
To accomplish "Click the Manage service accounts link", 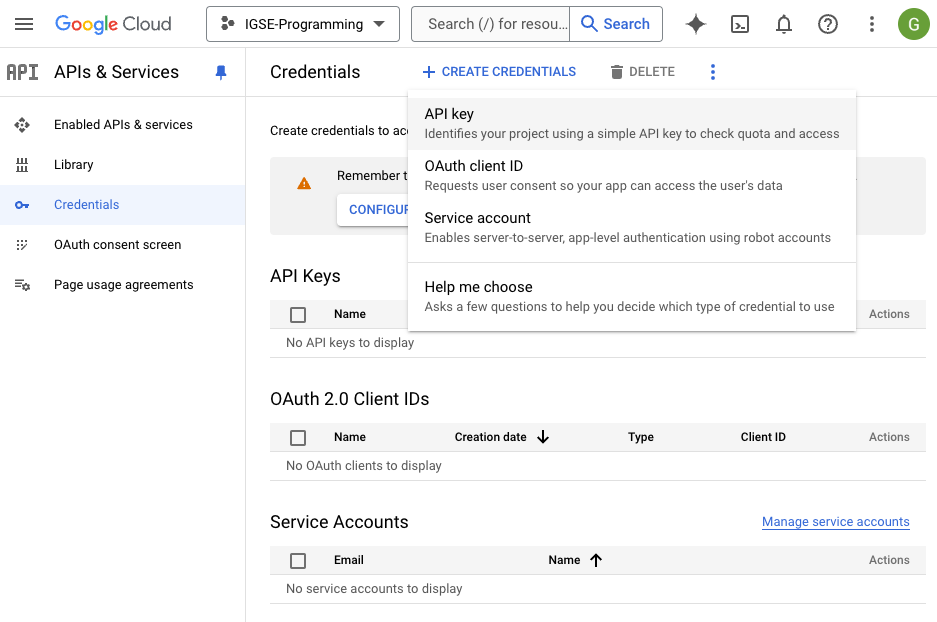I will 835,522.
